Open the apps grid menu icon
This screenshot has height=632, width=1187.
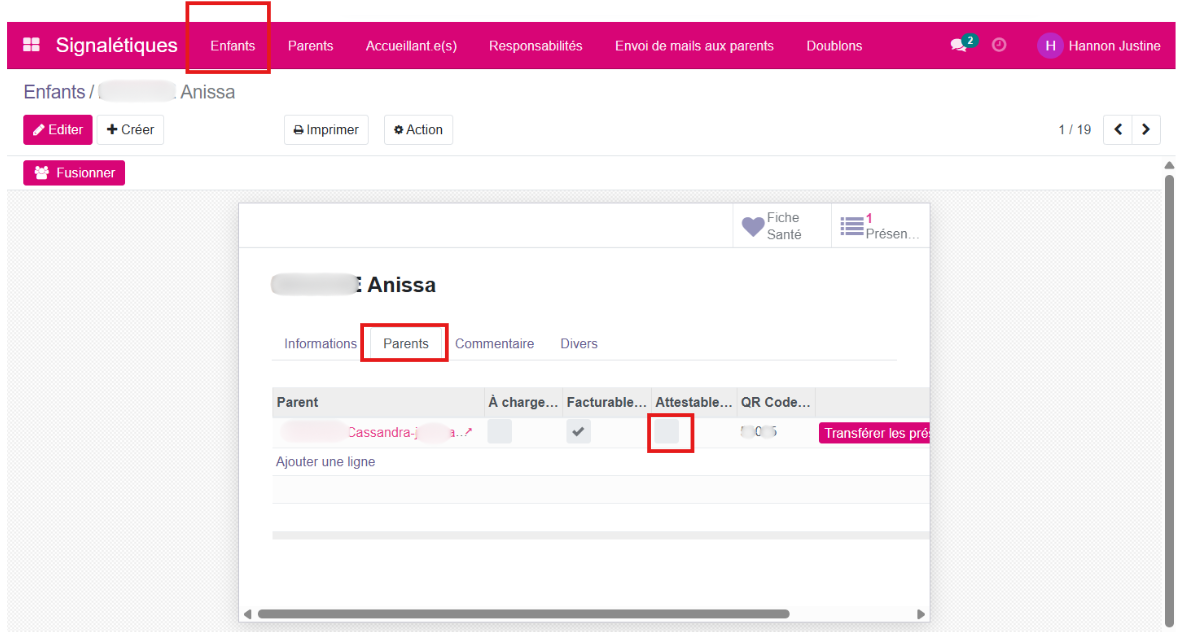(x=32, y=45)
